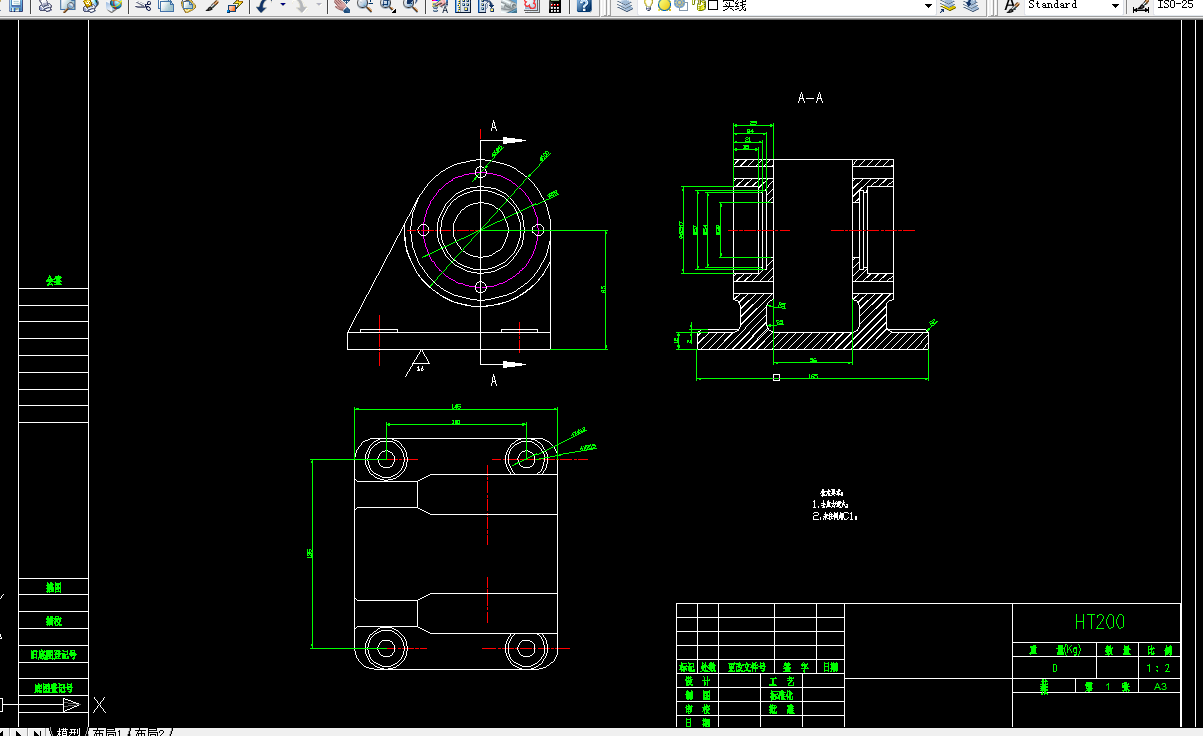Viewport: 1203px width, 736px height.
Task: Switch to the 布局1 layout tab
Action: tap(107, 732)
